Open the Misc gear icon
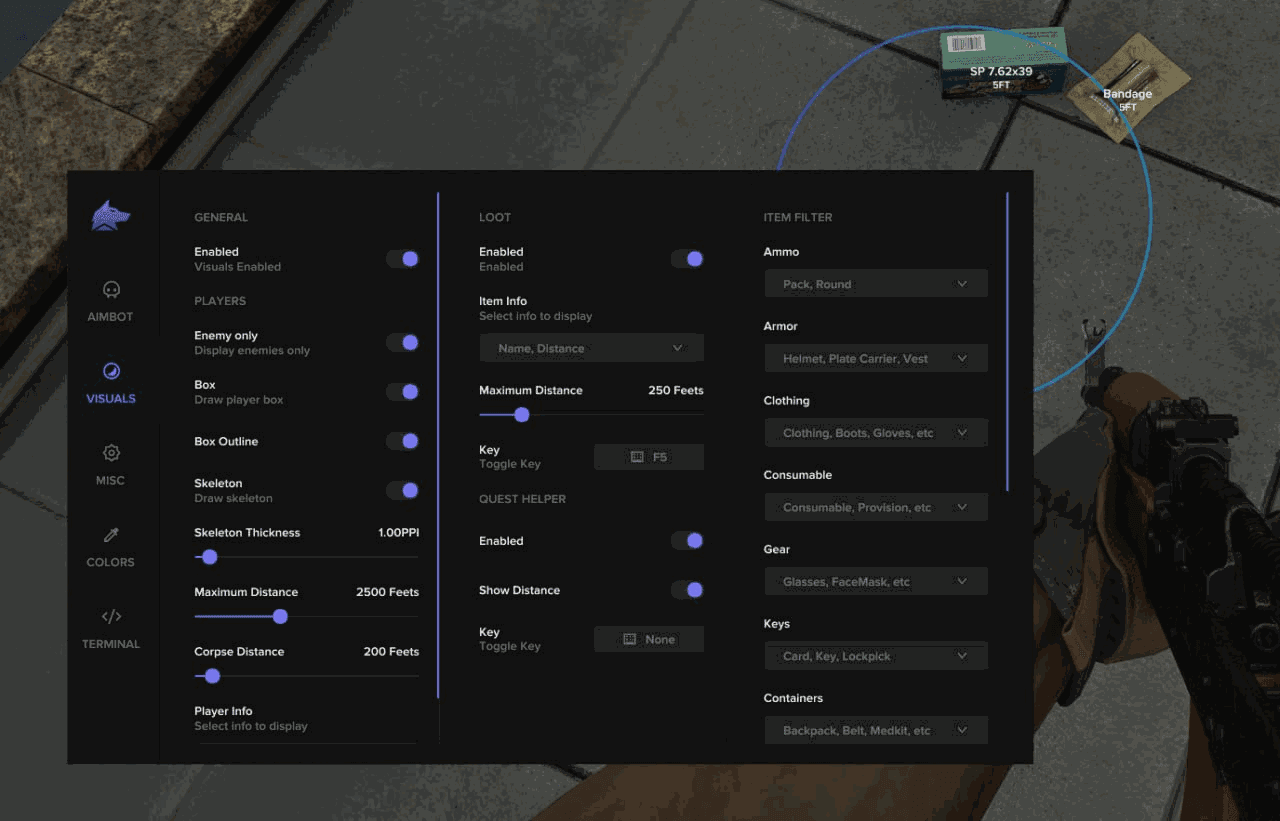Viewport: 1280px width, 821px height. [x=111, y=453]
